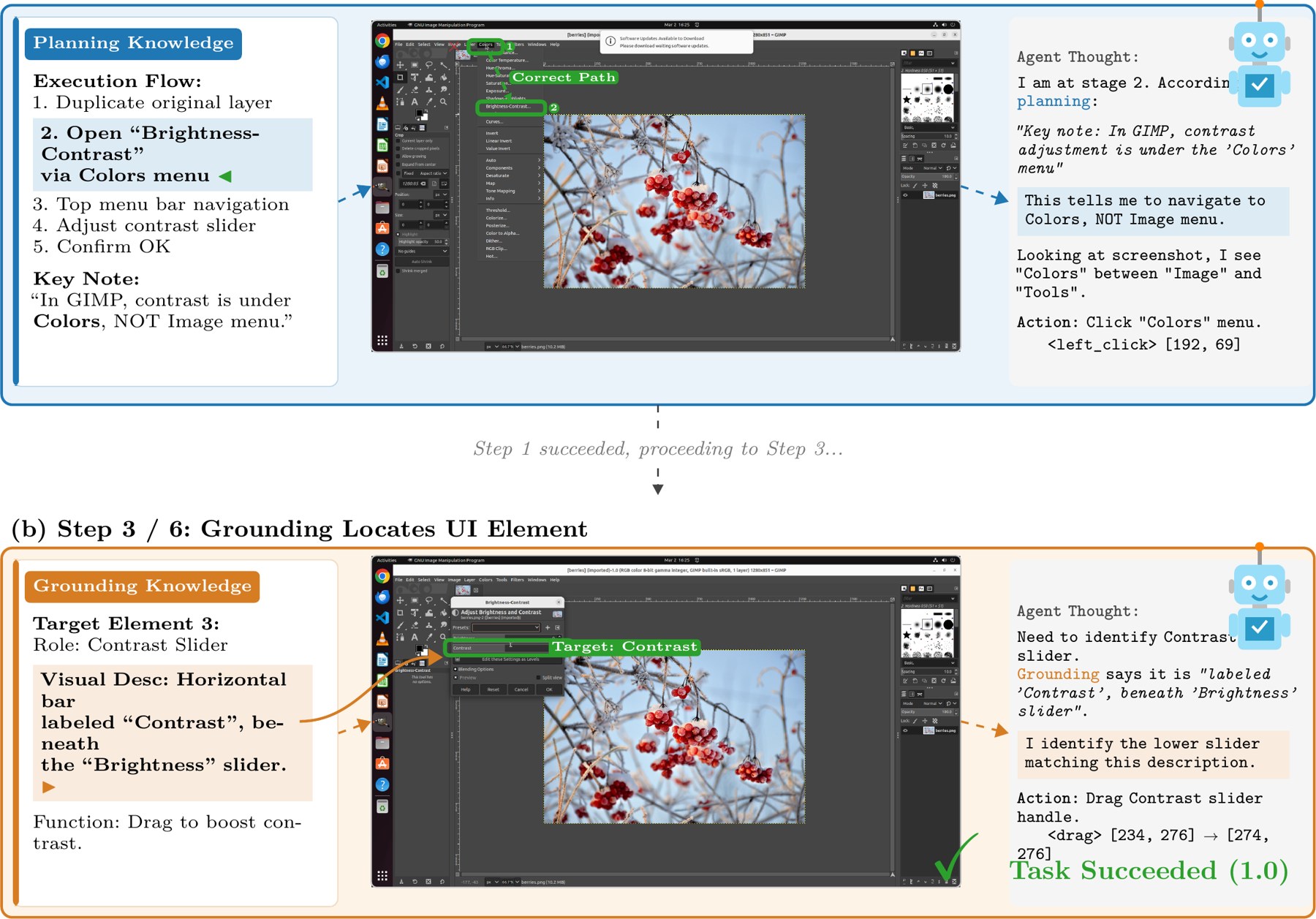This screenshot has height=919, width=1316.
Task: Click Help button in Brightness-Contrast dialog
Action: (466, 689)
